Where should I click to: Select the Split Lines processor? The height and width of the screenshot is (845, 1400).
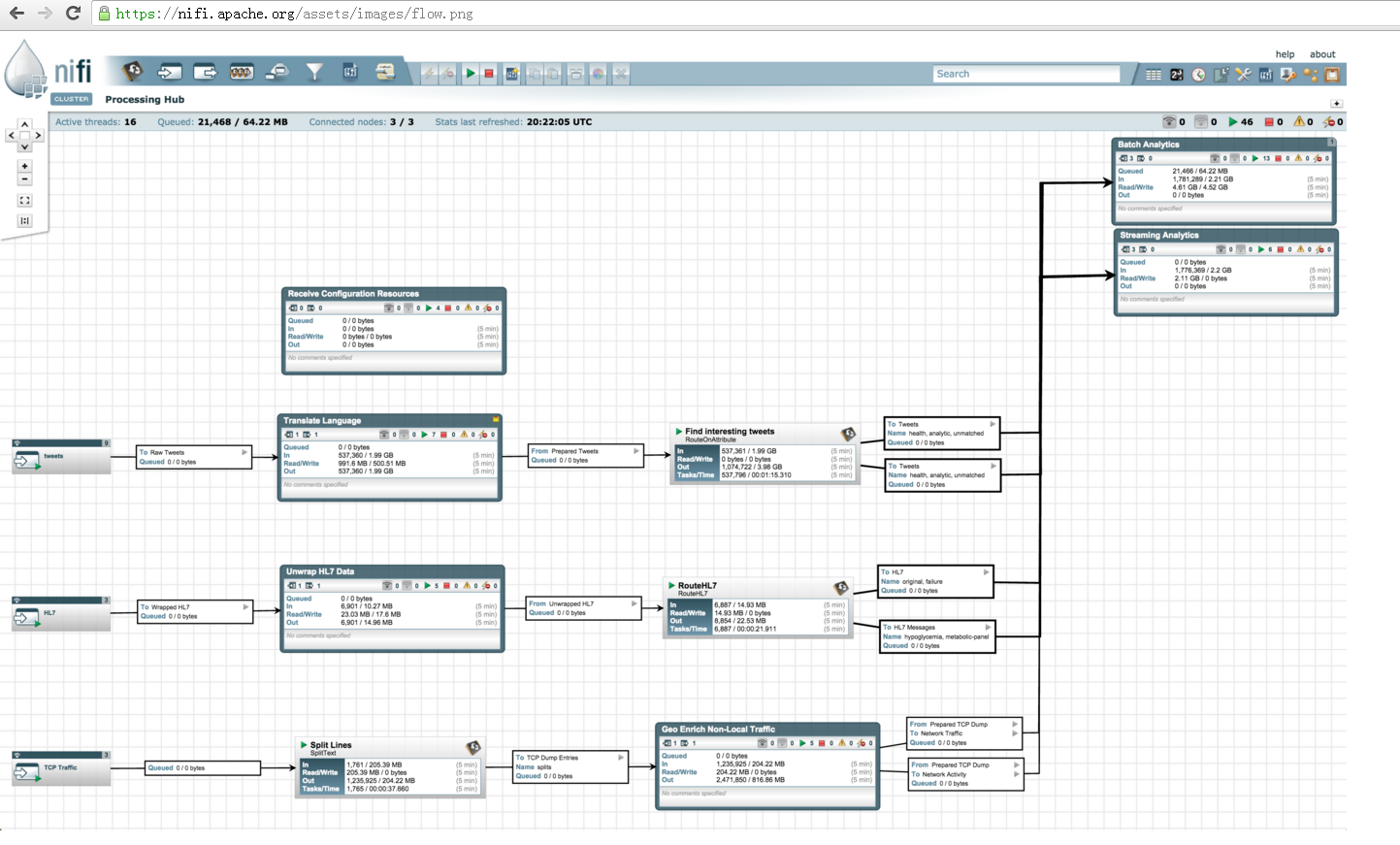[390, 767]
